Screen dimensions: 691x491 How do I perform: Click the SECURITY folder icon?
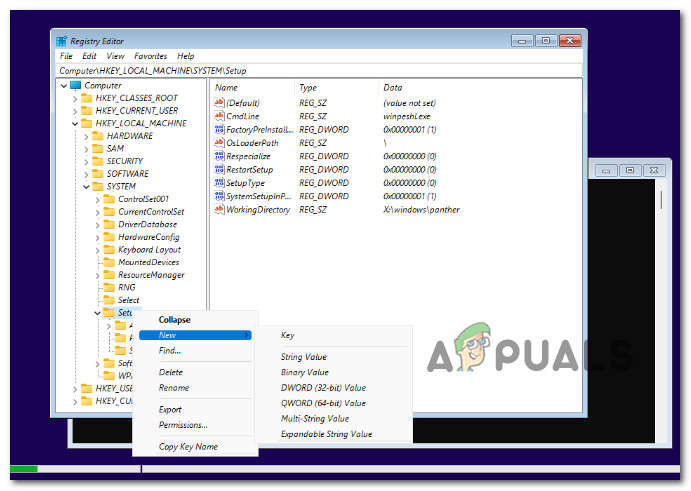click(x=98, y=161)
